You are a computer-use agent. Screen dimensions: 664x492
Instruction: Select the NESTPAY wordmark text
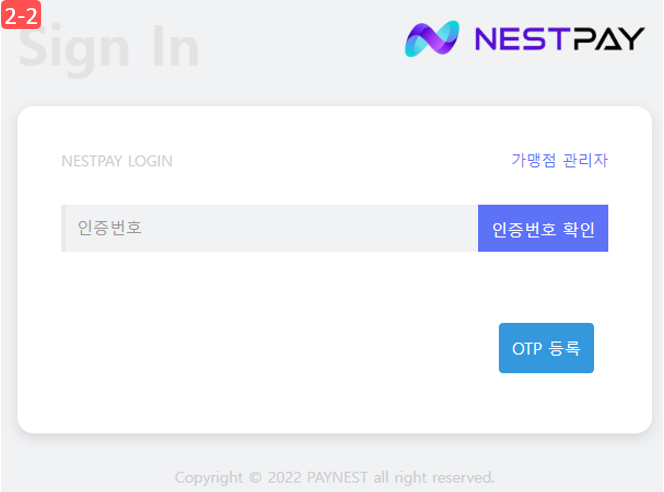[559, 39]
